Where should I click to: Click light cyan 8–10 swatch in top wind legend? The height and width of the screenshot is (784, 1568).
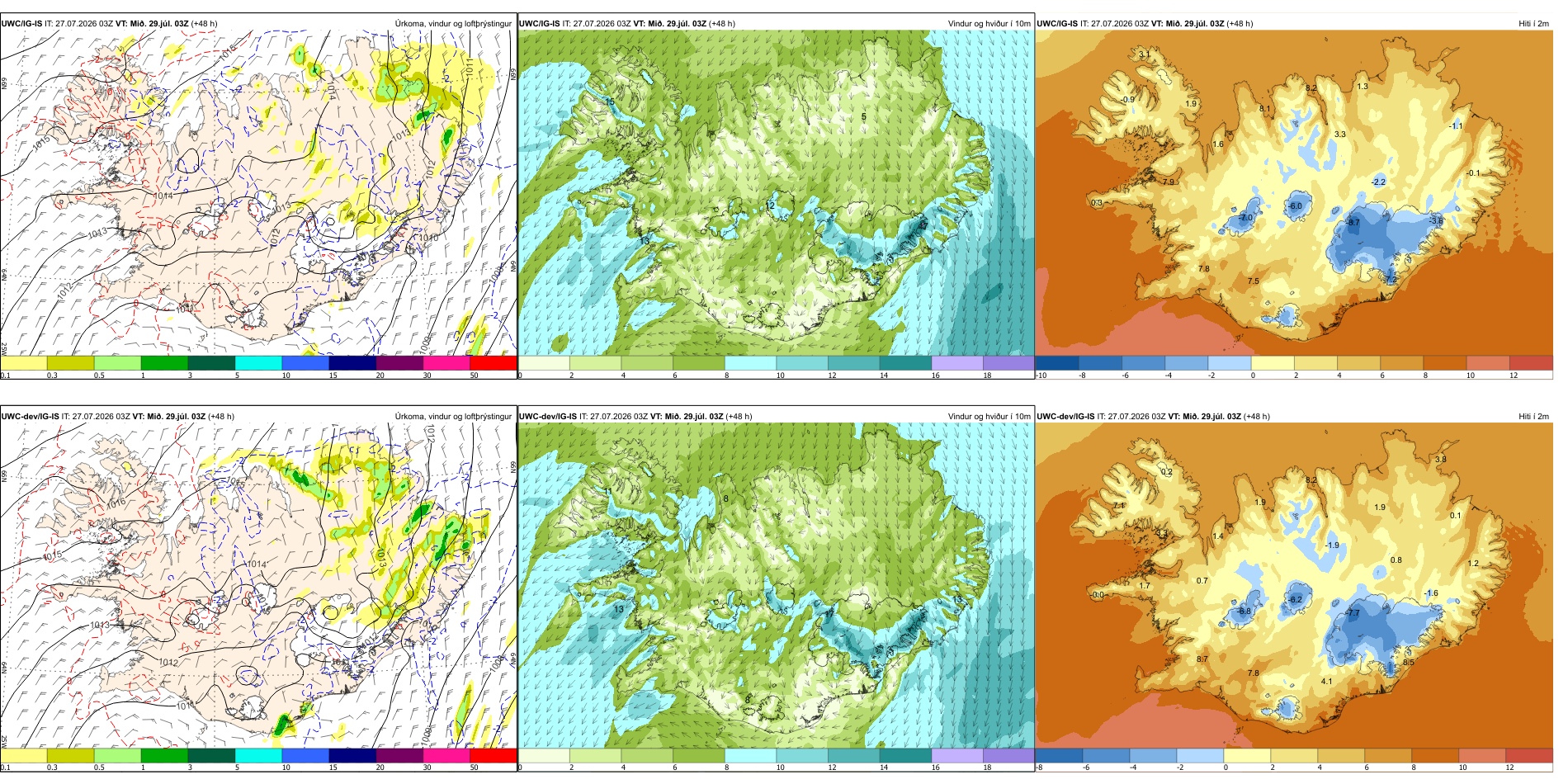coord(750,363)
